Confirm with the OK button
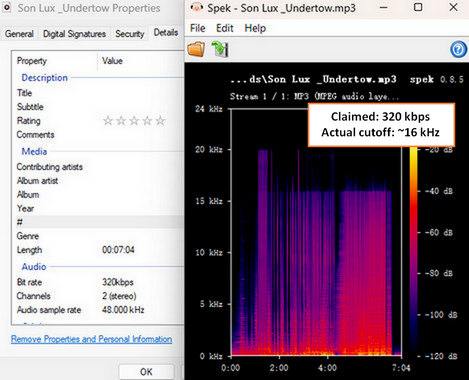The height and width of the screenshot is (380, 469). pyautogui.click(x=146, y=372)
